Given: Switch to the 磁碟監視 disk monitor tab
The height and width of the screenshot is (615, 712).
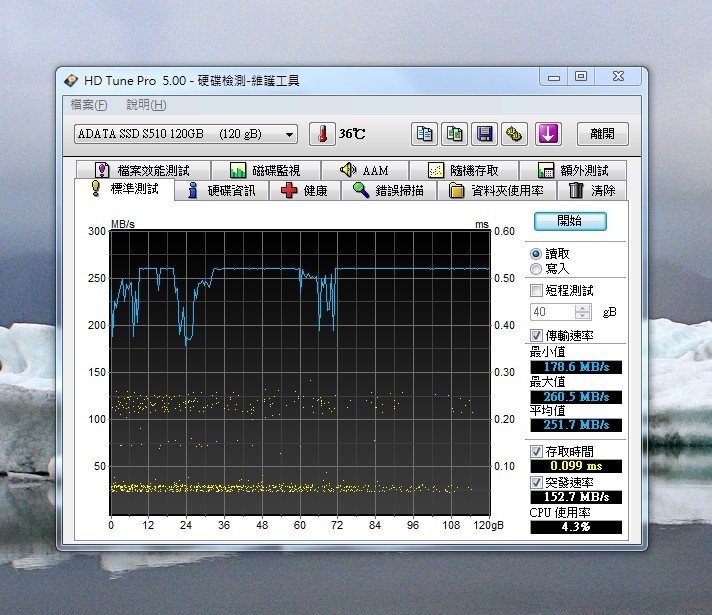Looking at the screenshot, I should 265,171.
